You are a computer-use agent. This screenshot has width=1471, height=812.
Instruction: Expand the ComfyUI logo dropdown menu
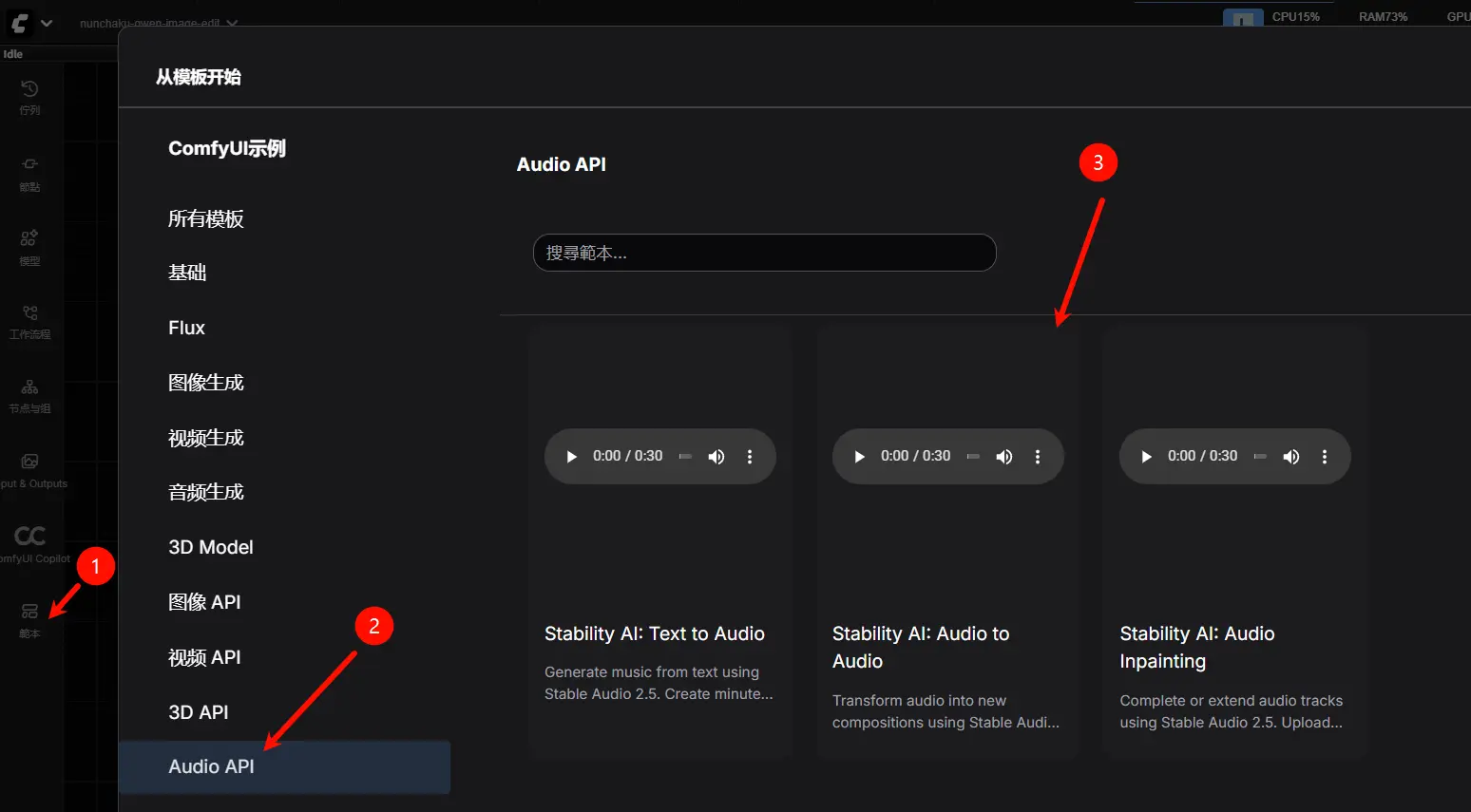click(46, 23)
